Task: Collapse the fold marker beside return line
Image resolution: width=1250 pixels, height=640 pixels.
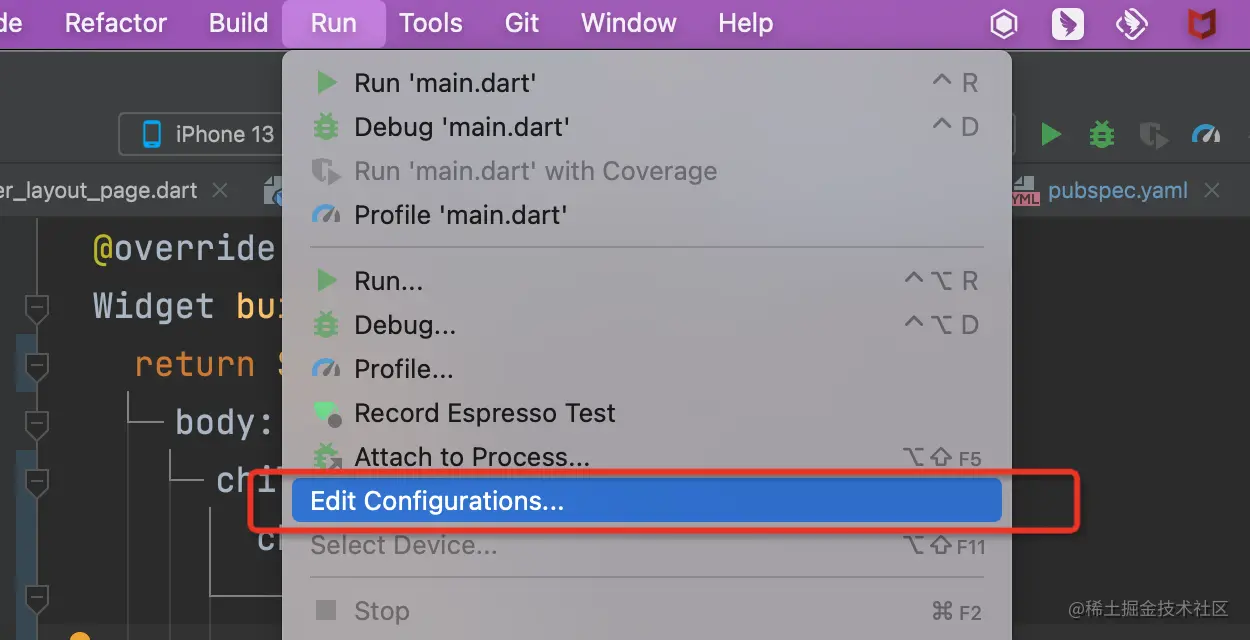Action: pos(37,367)
